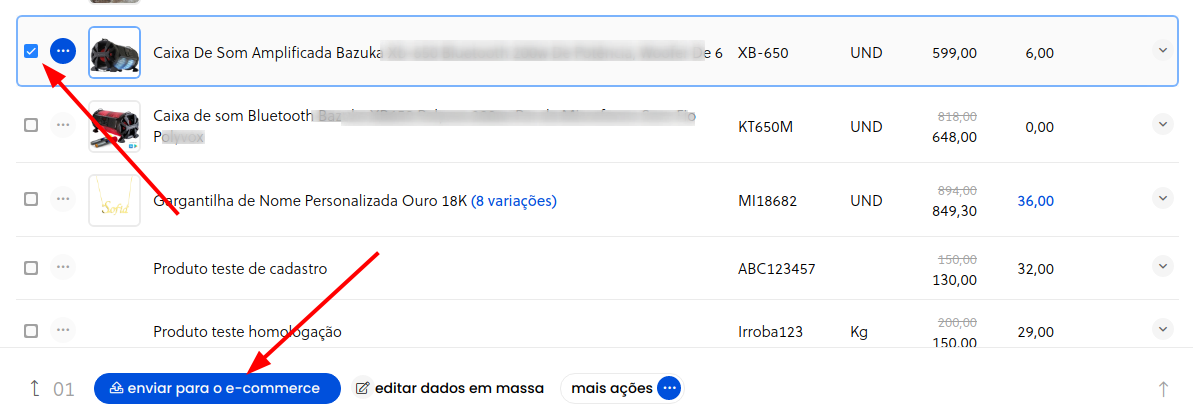The height and width of the screenshot is (418, 1193).
Task: Expand the XB-650 row chevron
Action: pos(1163,50)
